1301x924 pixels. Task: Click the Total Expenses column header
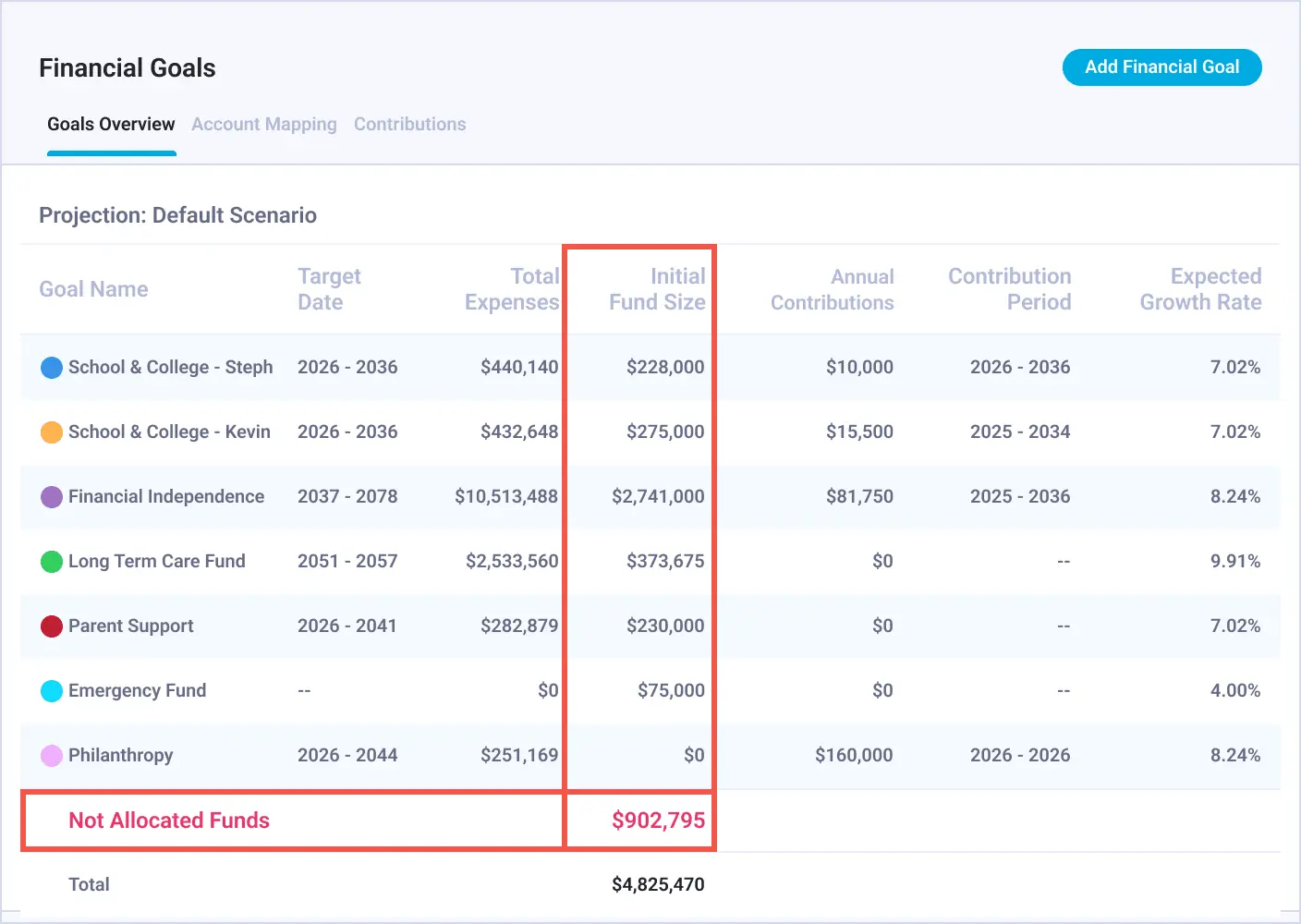coord(512,289)
